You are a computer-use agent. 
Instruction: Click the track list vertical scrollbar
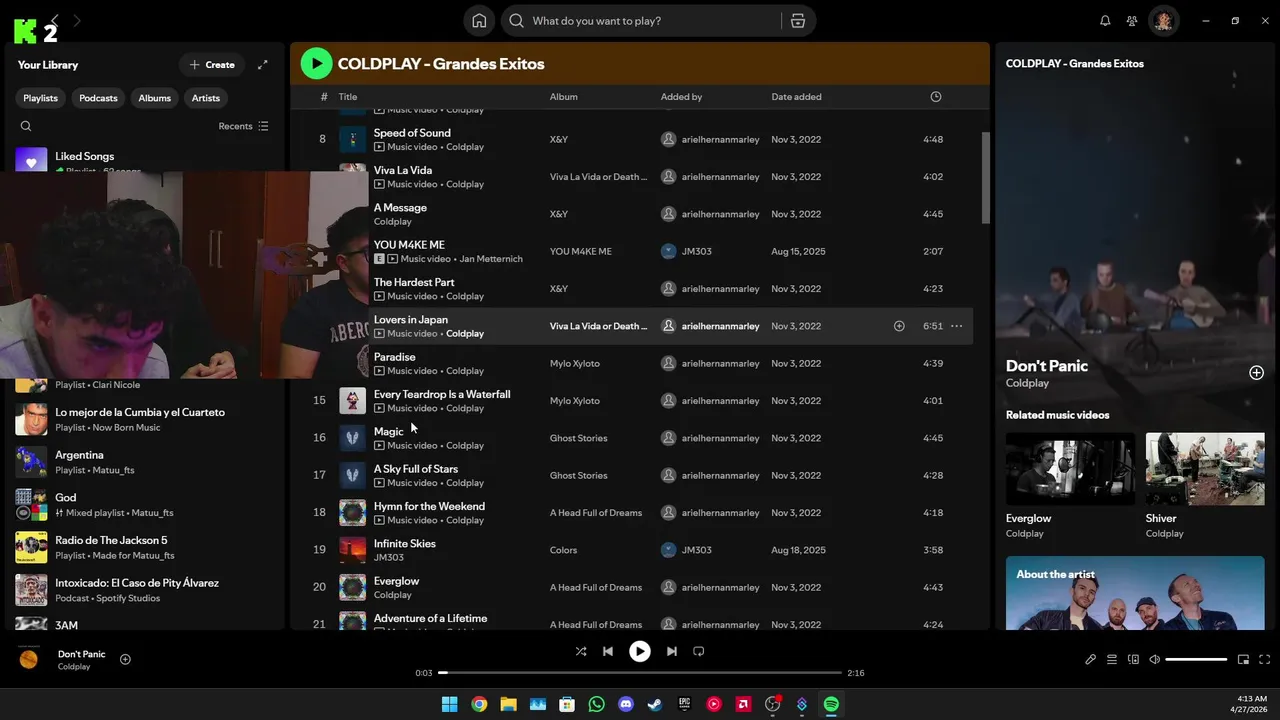tap(985, 178)
